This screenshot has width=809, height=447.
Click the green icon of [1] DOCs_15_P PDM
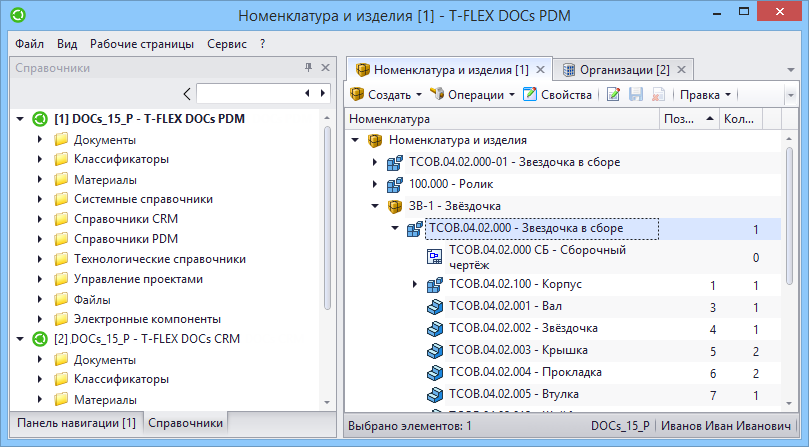pyautogui.click(x=40, y=119)
